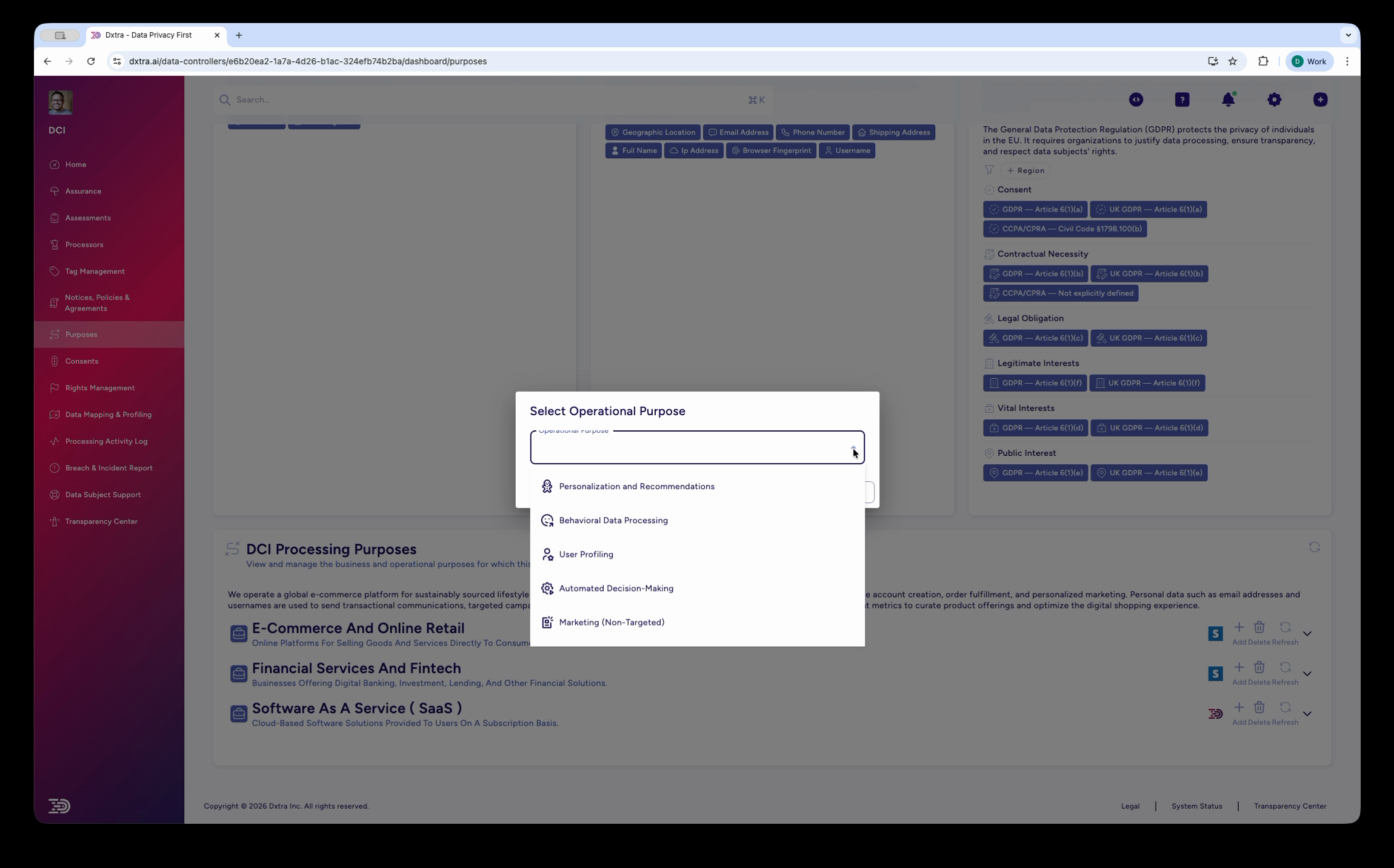
Task: Select the User Profiling operational purpose
Action: click(x=585, y=554)
